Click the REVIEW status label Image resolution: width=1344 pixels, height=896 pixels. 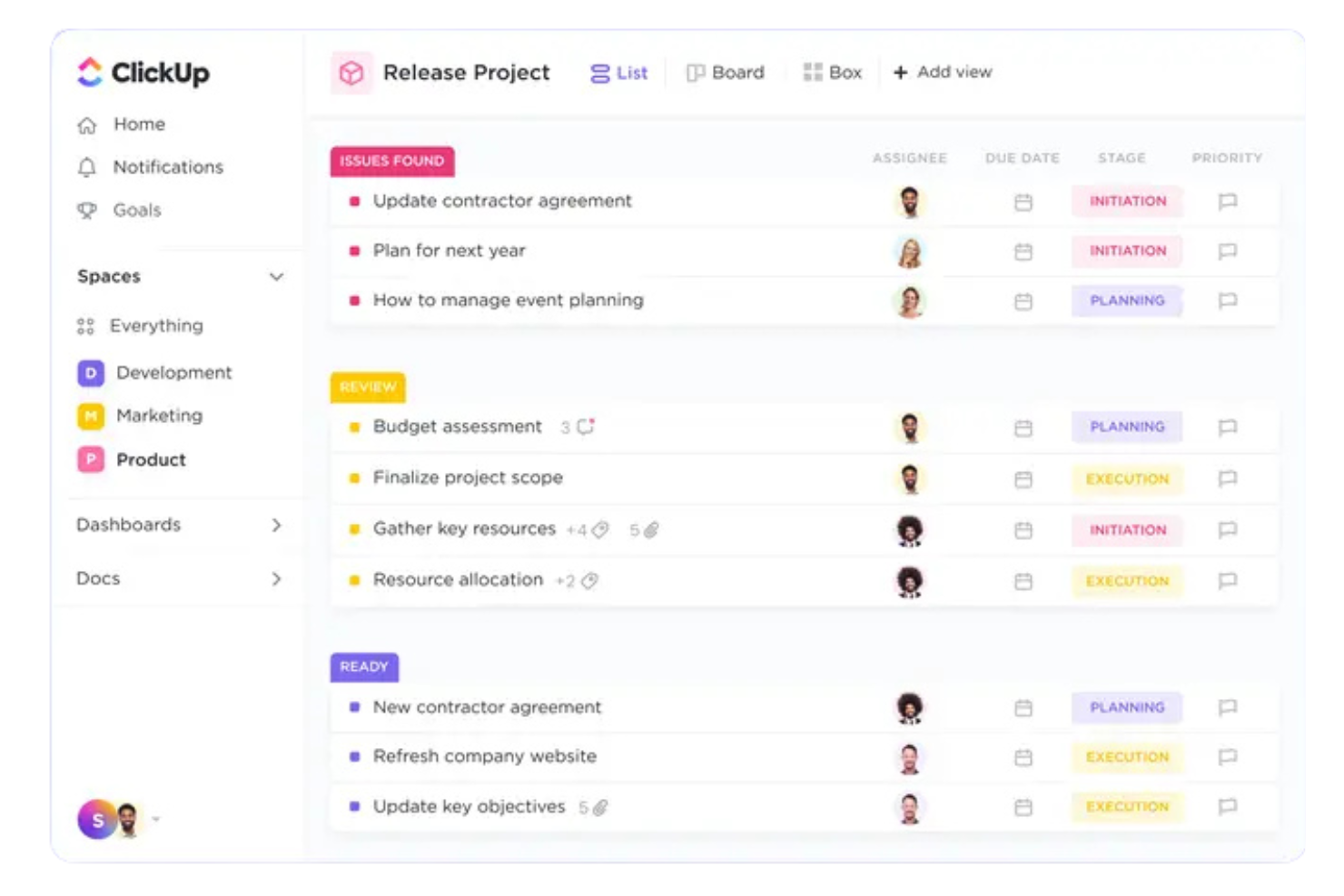(x=368, y=387)
